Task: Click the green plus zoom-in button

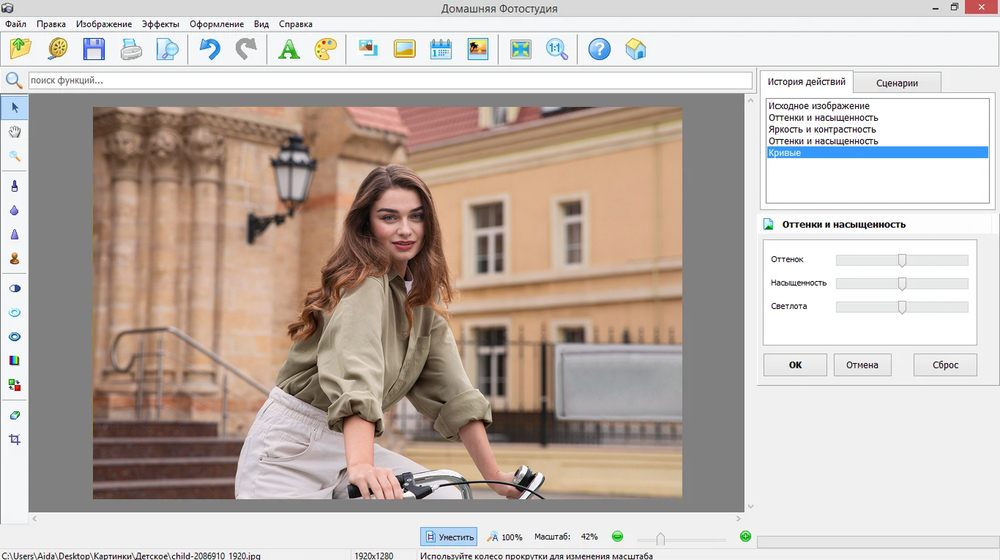Action: (x=745, y=537)
